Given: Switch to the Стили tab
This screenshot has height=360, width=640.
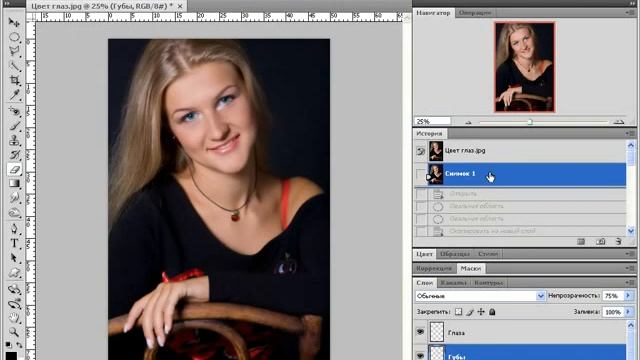Looking at the screenshot, I should click(x=488, y=254).
